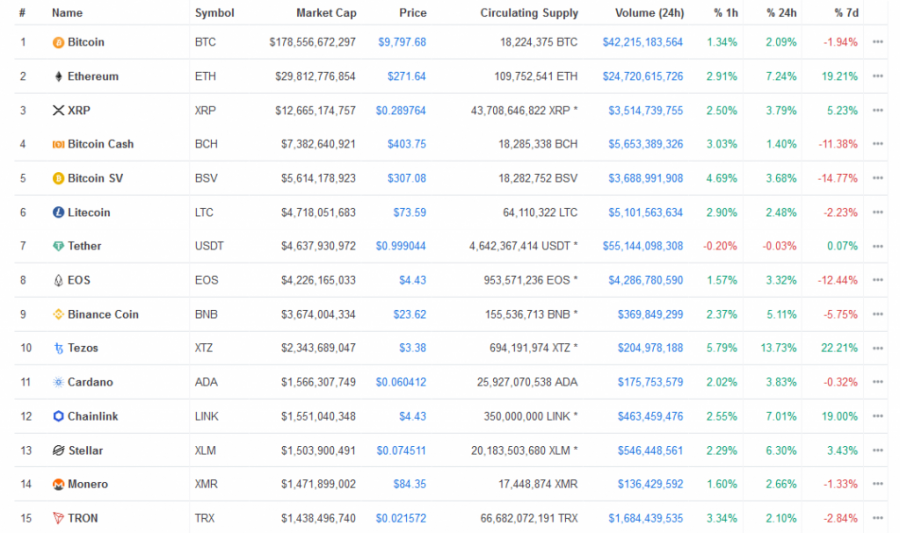This screenshot has height=533, width=900.
Task: Open the three-dot menu in Bitcoin SV row
Action: 878,178
